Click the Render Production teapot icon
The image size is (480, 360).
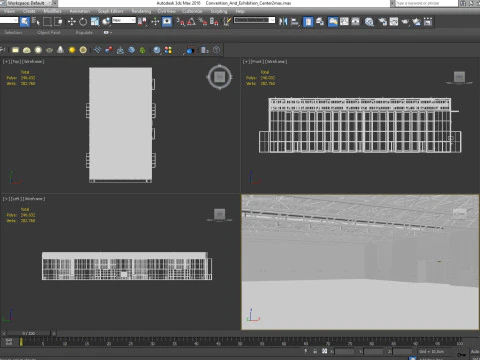click(x=405, y=22)
